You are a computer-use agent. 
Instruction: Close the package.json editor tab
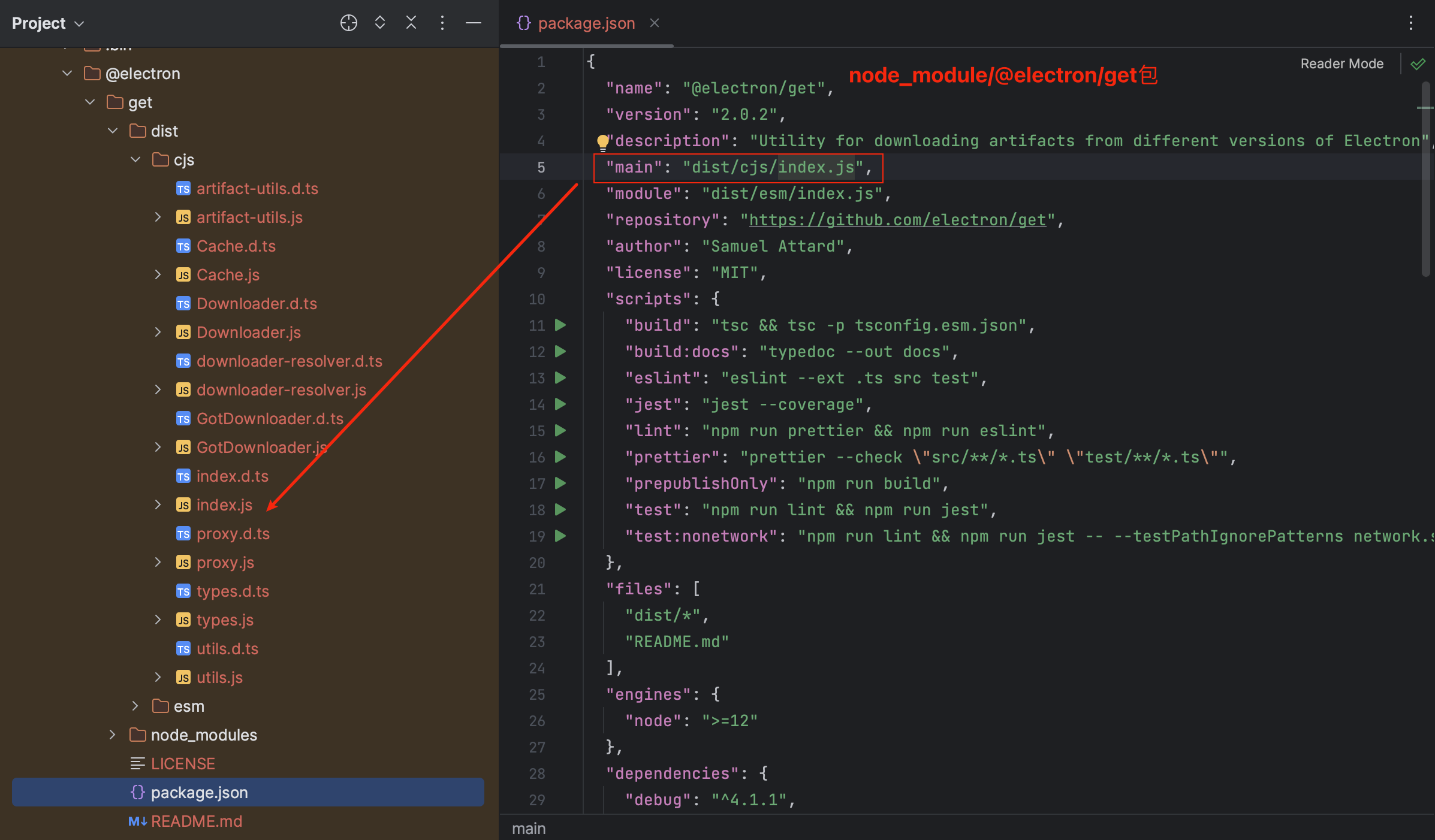(x=655, y=23)
